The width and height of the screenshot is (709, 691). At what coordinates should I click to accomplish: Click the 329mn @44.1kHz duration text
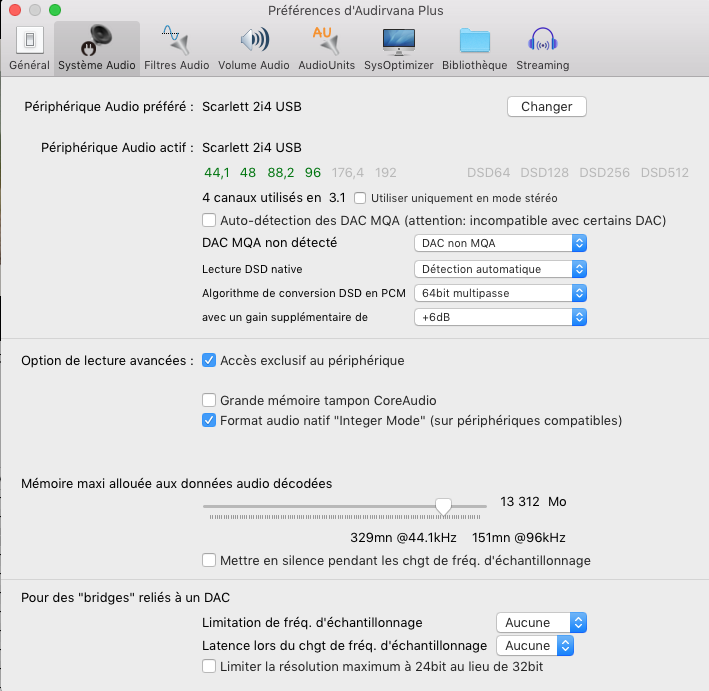(x=403, y=538)
